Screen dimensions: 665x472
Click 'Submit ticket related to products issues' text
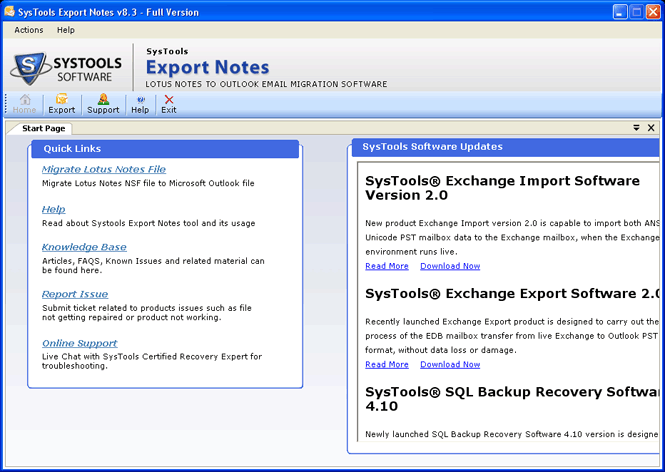tap(147, 313)
